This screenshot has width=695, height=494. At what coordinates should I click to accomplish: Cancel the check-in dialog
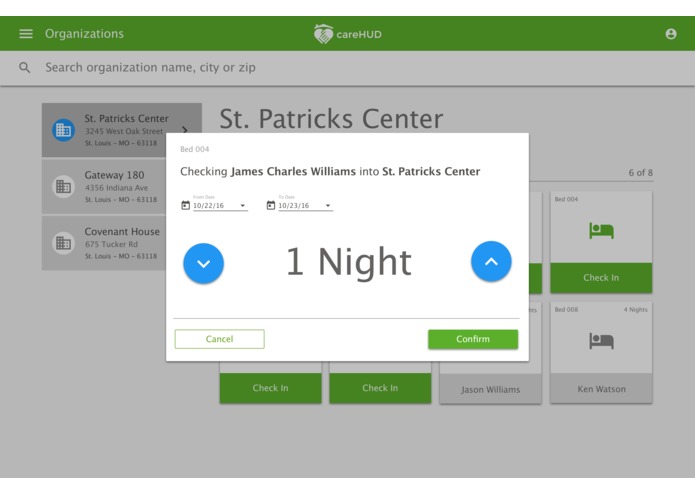click(x=219, y=339)
